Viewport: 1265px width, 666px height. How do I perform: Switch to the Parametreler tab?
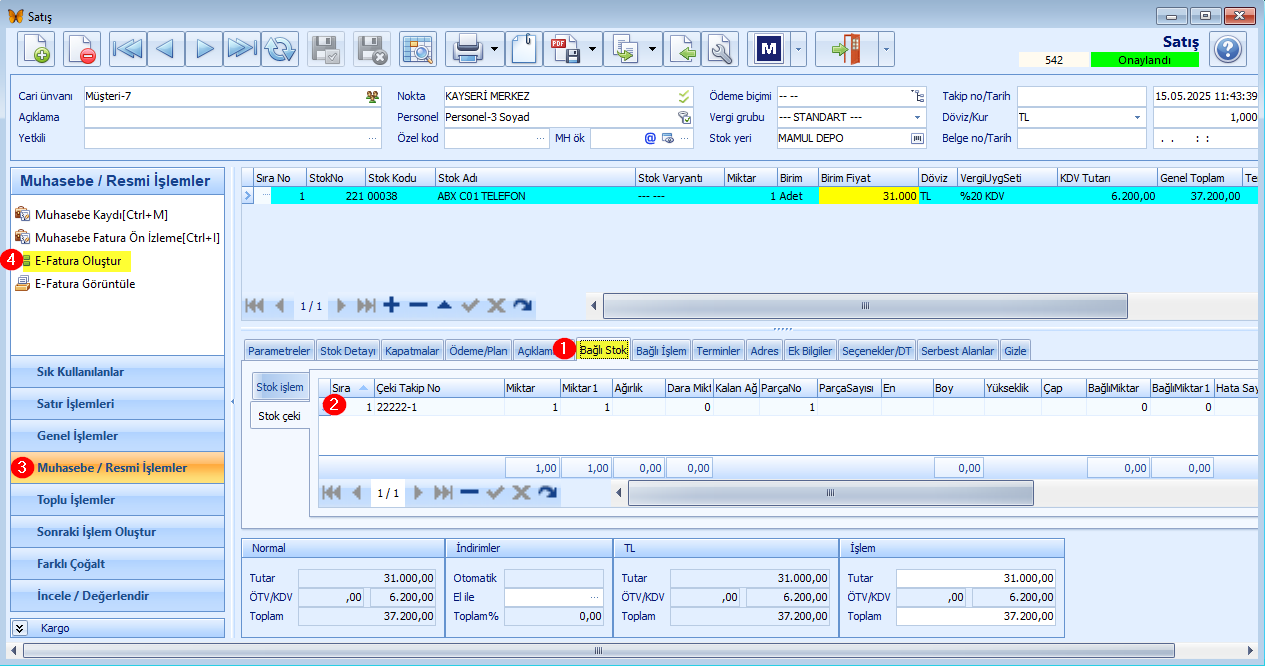tap(279, 350)
